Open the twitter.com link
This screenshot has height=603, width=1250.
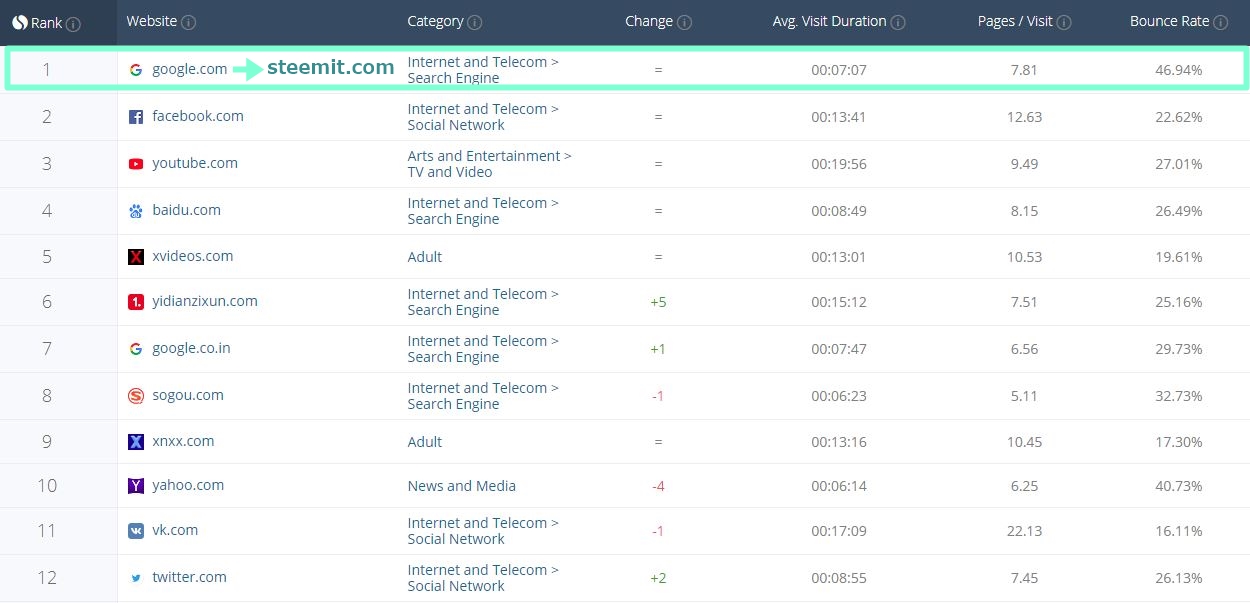189,577
